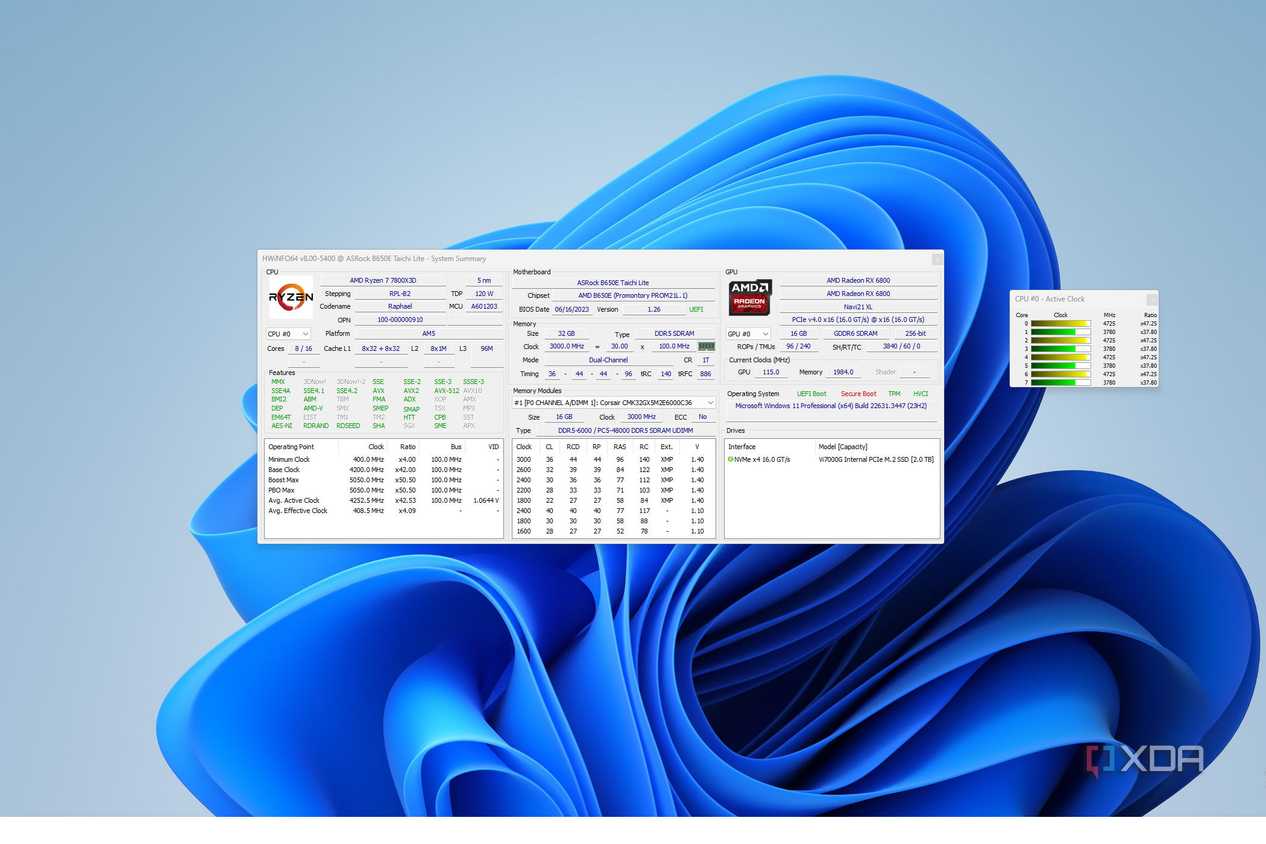
Task: Click the AMD Radeon graphics logo
Action: [749, 297]
